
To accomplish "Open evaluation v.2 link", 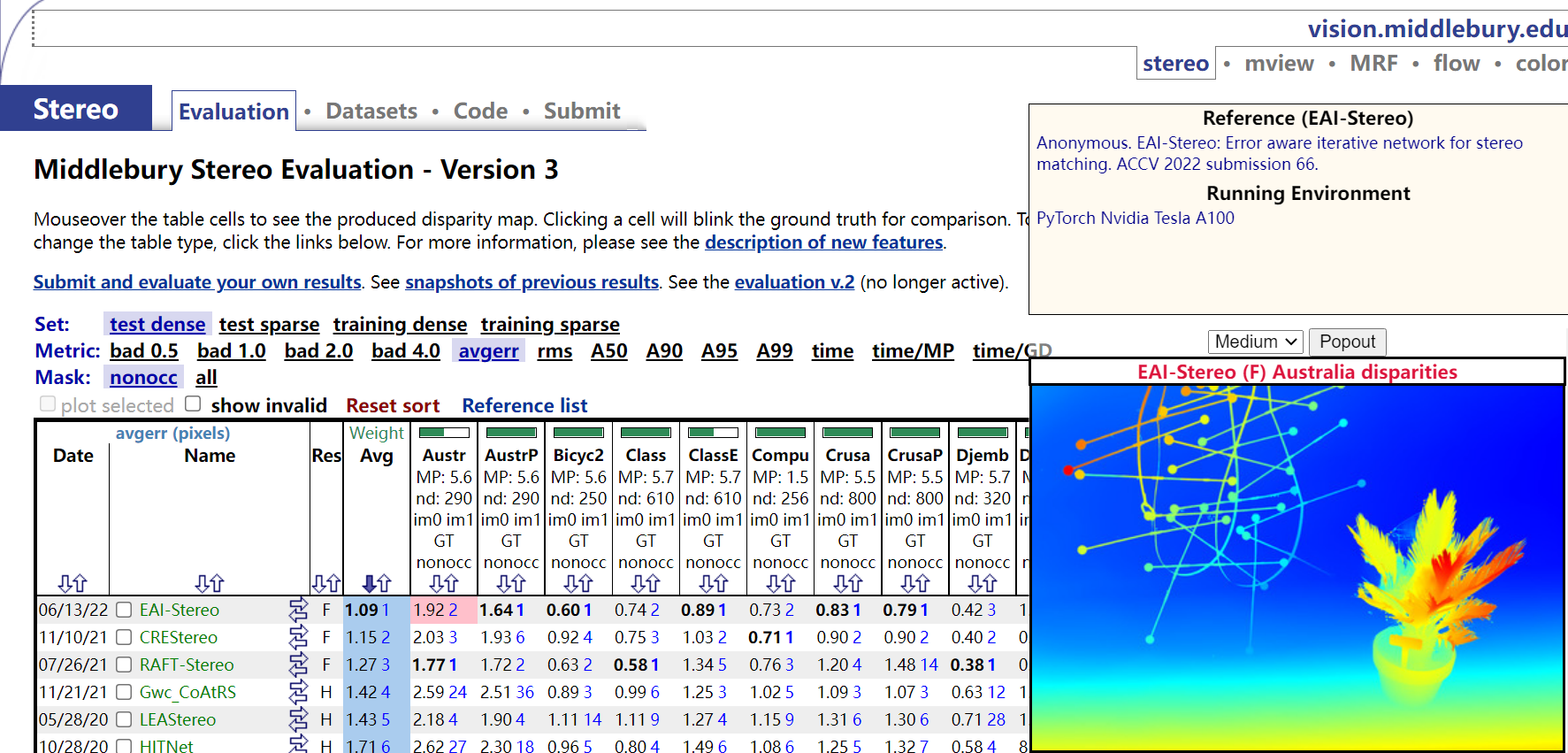I will pos(794,282).
